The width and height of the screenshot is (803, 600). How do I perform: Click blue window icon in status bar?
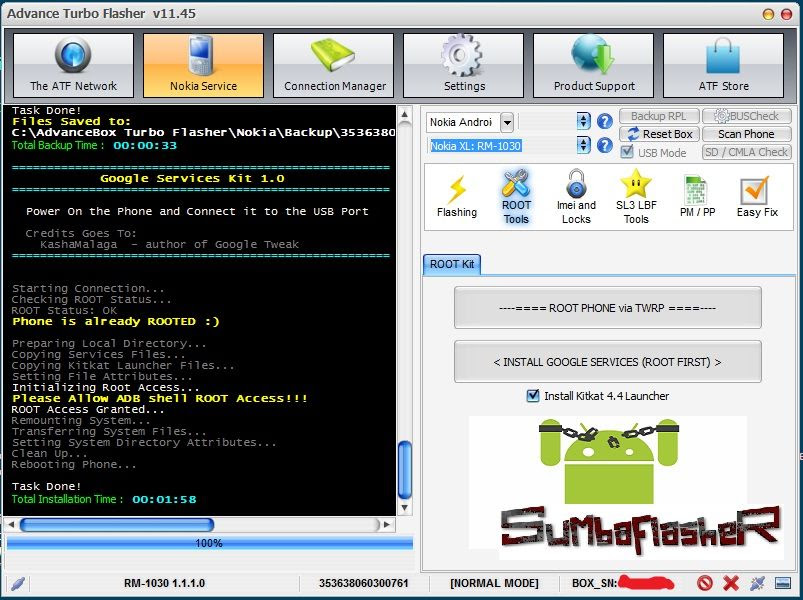(x=783, y=583)
